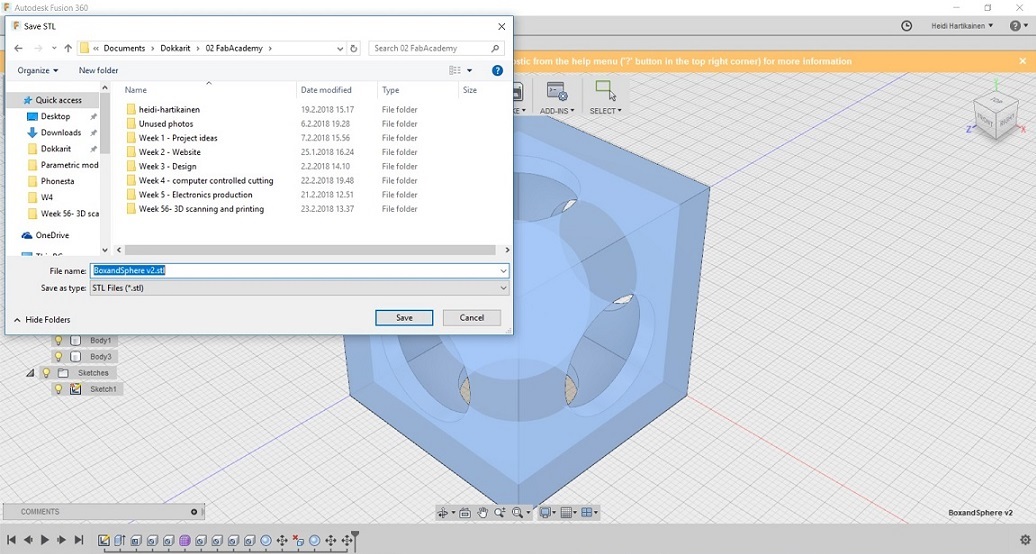1036x554 pixels.
Task: Select Body3 in the browser tree
Action: [100, 357]
